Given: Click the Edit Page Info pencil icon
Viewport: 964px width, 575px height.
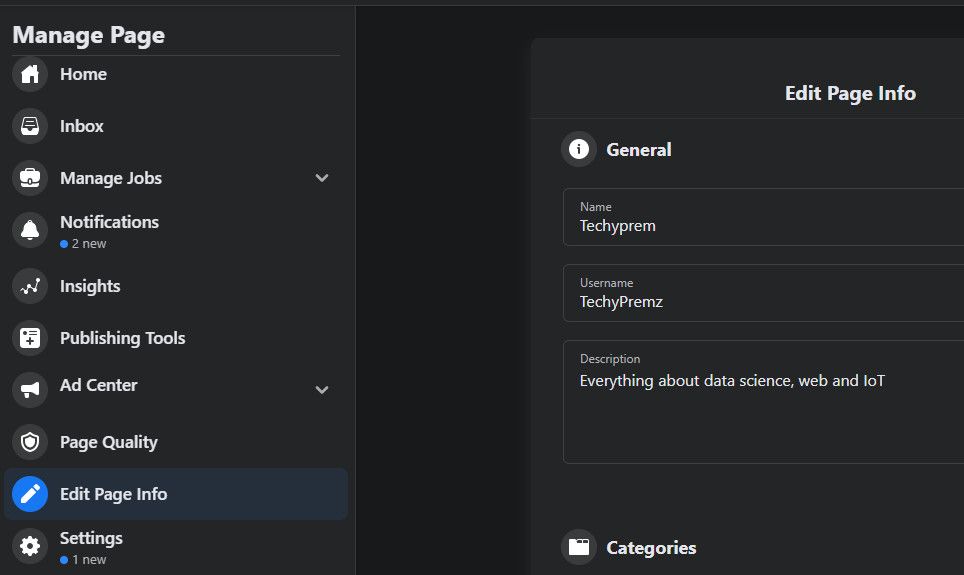Looking at the screenshot, I should 30,494.
